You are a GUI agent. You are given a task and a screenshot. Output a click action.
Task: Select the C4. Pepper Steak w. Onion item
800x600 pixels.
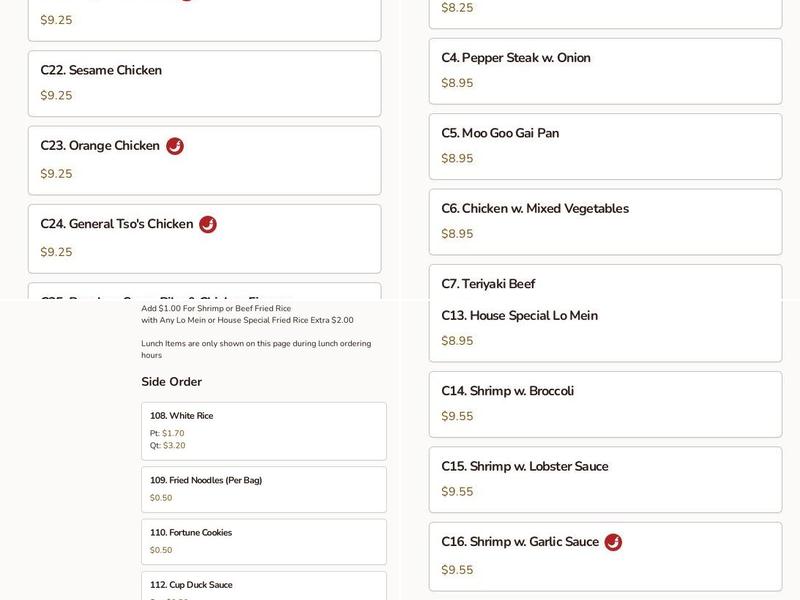coord(604,74)
